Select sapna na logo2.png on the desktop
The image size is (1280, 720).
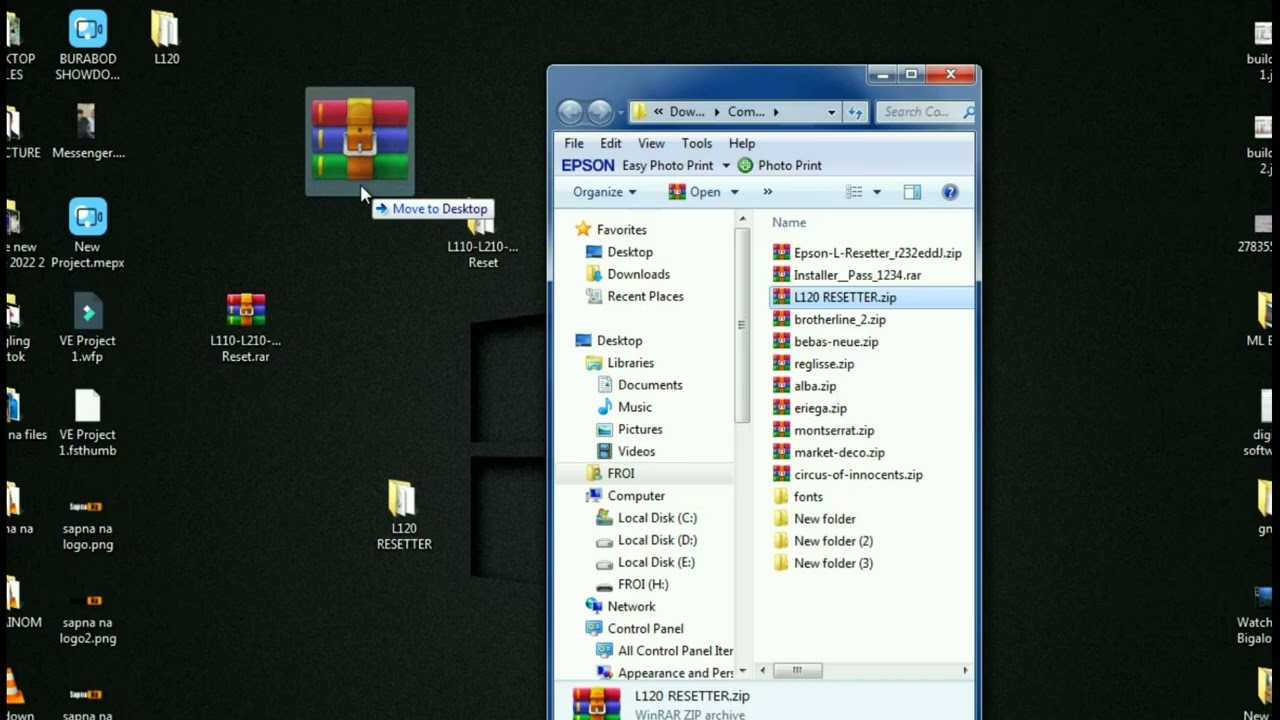[87, 618]
